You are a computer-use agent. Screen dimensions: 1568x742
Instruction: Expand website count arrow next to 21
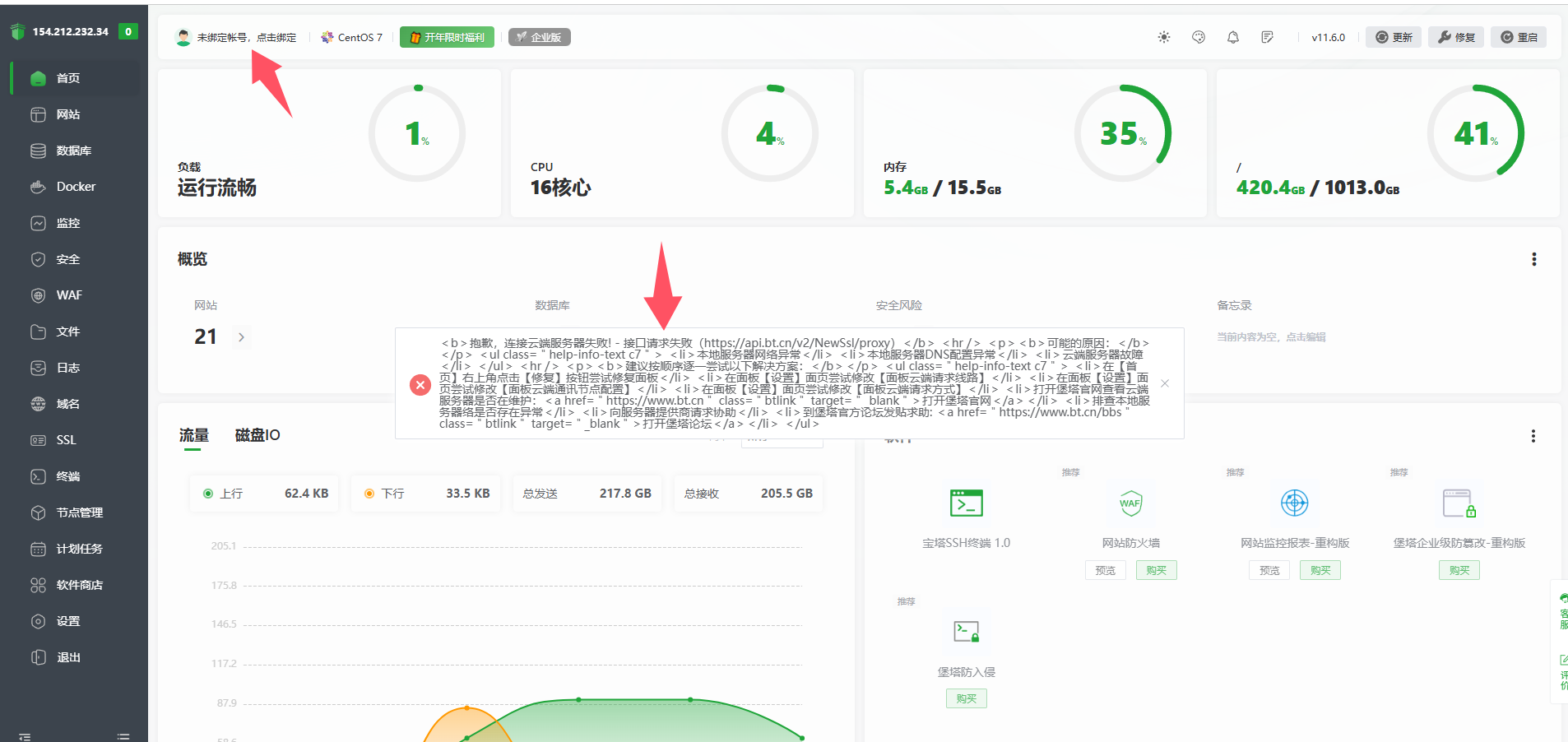coord(241,336)
